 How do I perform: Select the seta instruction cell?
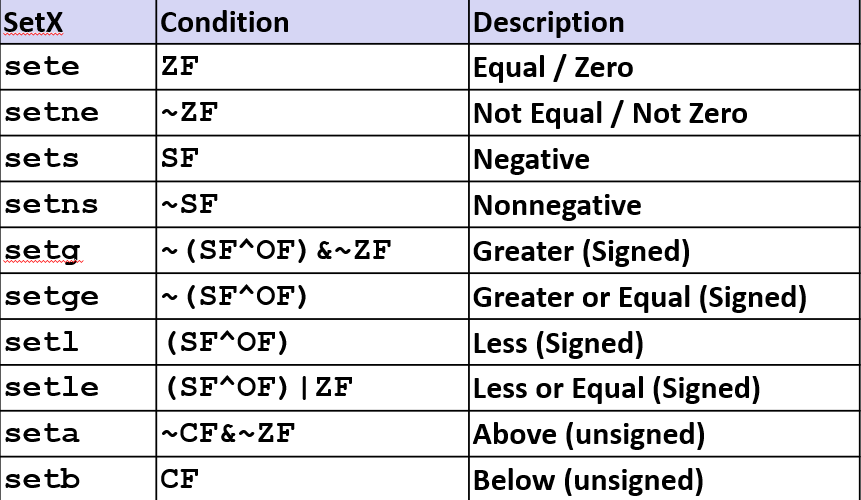[42, 434]
